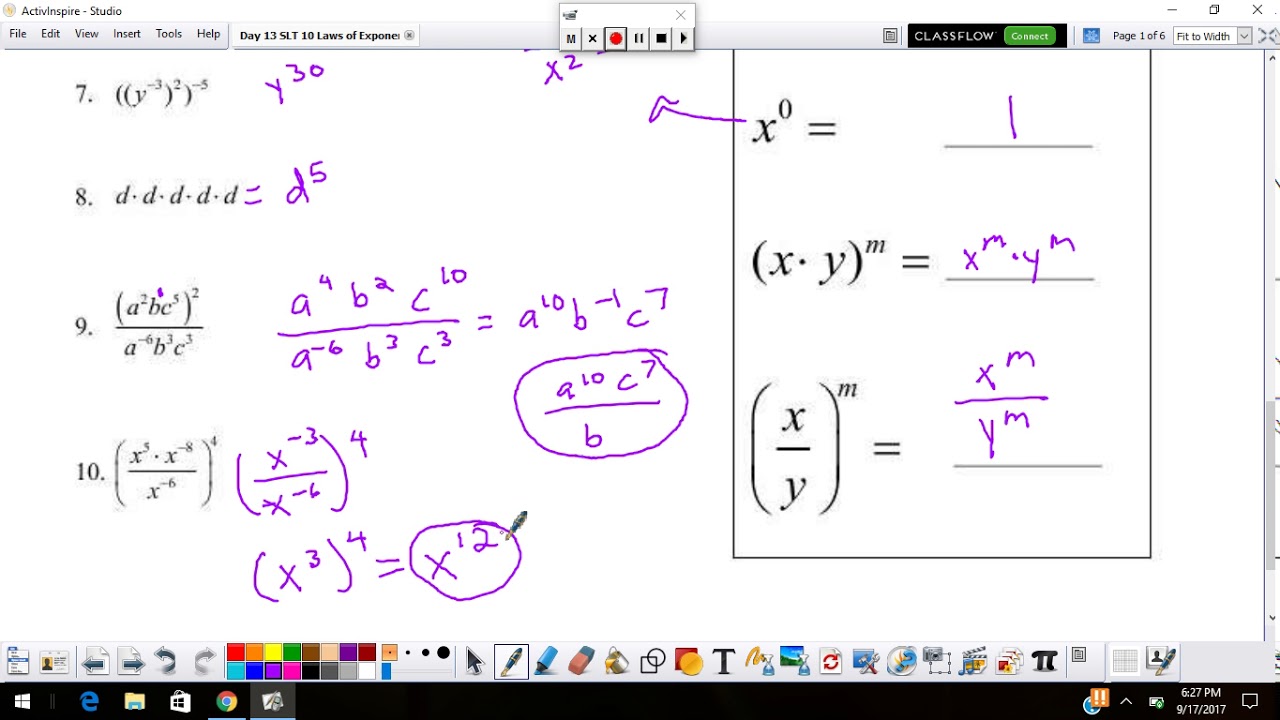The width and height of the screenshot is (1280, 720).
Task: Click the page icon left of ClassFlow
Action: pyautogui.click(x=890, y=36)
